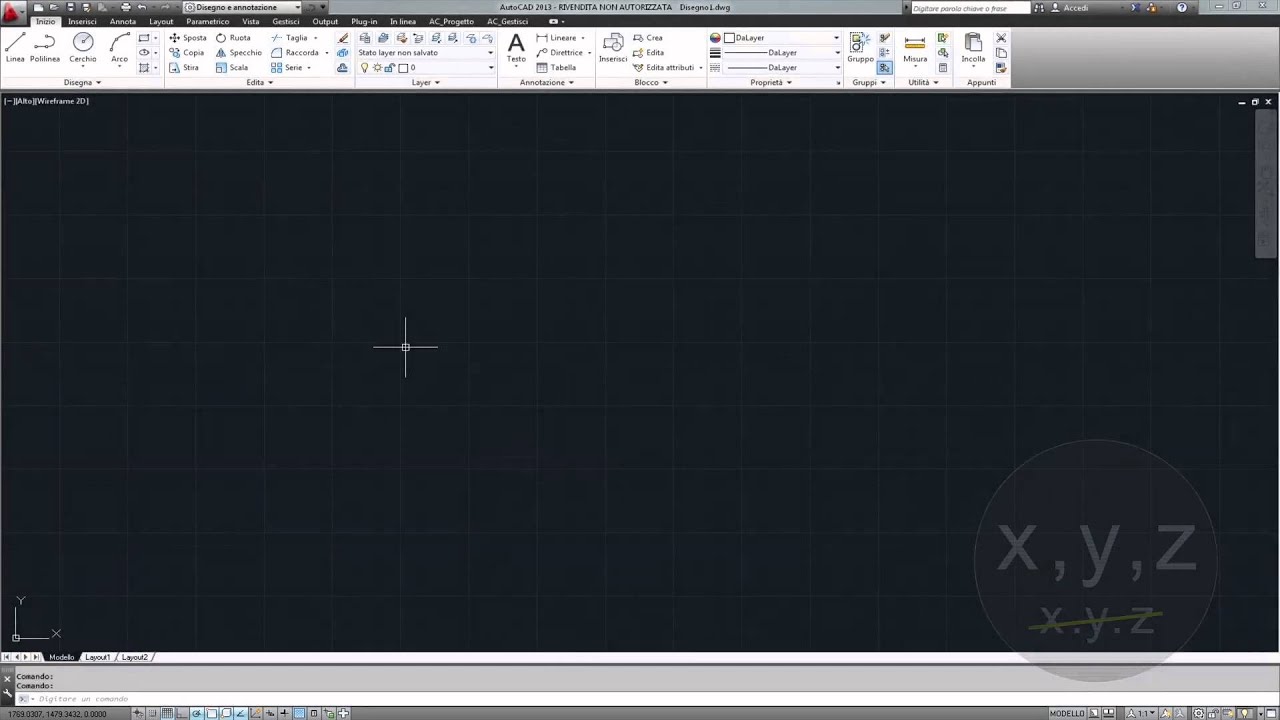Toggle the MODELLO model space button
The width and height of the screenshot is (1280, 720).
[1067, 713]
